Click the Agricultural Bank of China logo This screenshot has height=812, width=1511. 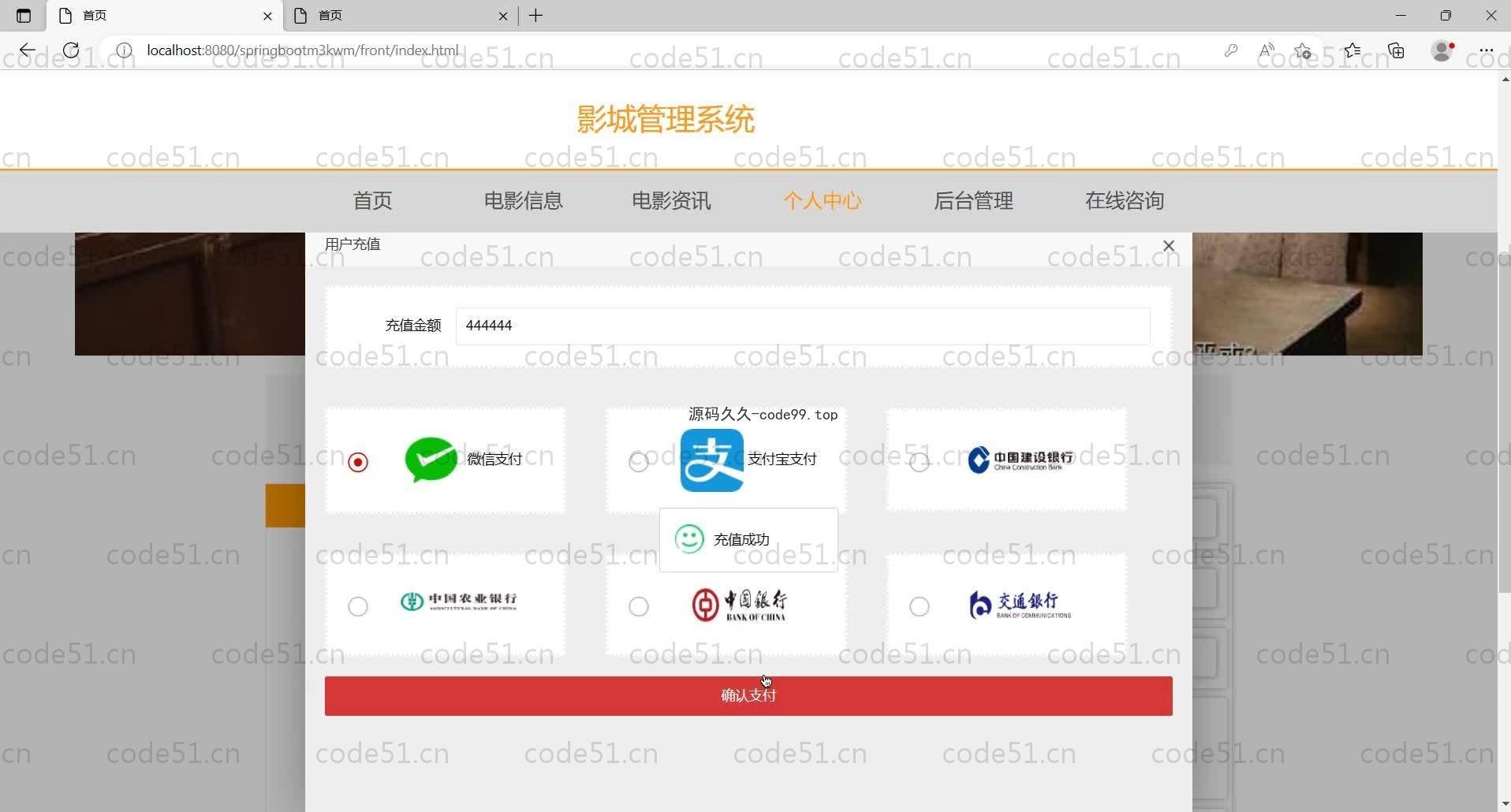459,602
